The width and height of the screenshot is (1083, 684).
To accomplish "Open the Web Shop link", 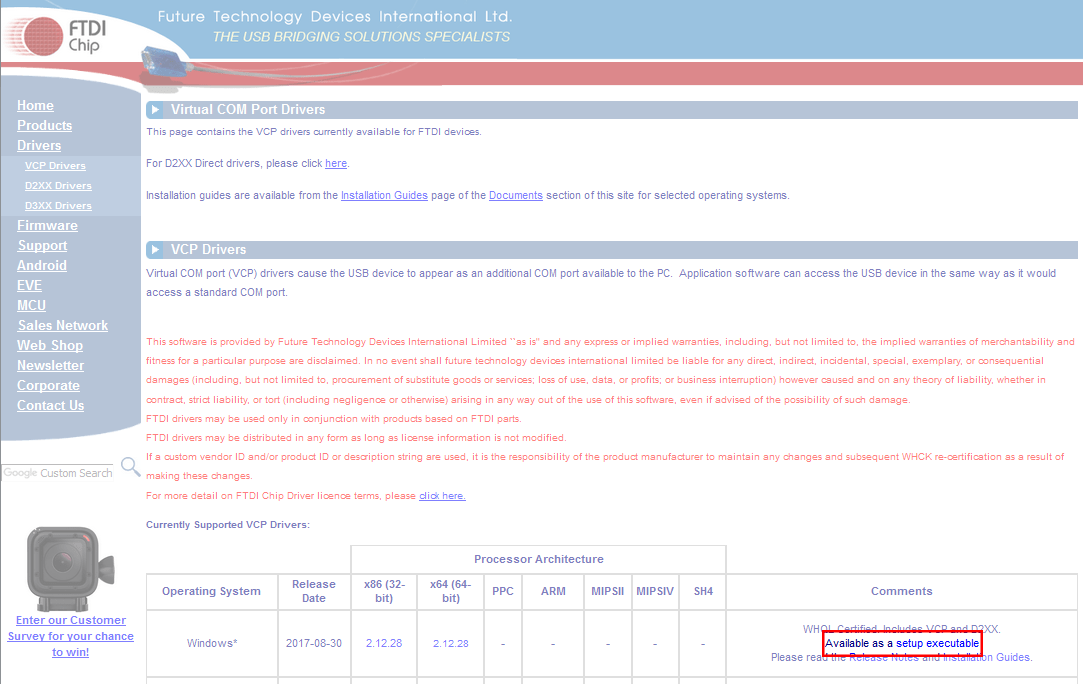I will click(x=50, y=346).
